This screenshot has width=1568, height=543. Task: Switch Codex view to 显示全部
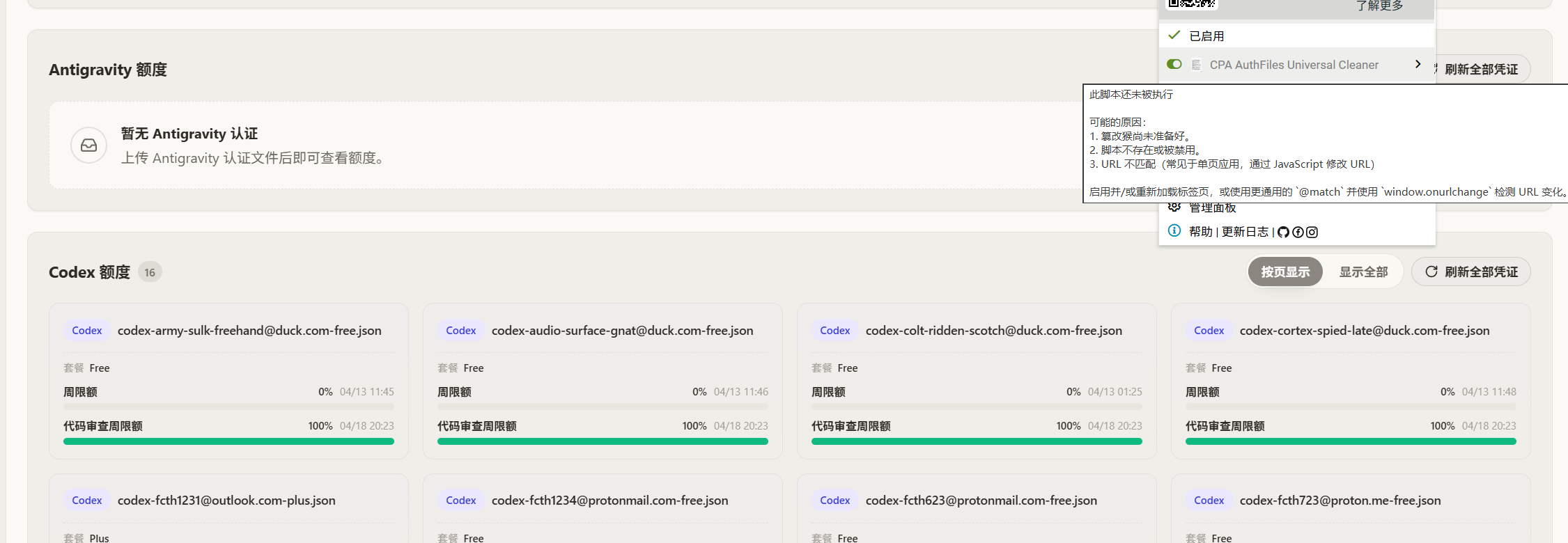coord(1363,272)
